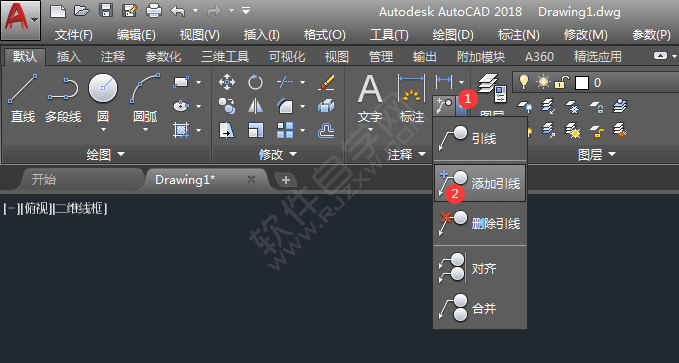Expand the Rectangle tool dropdown arrow

(x=198, y=82)
